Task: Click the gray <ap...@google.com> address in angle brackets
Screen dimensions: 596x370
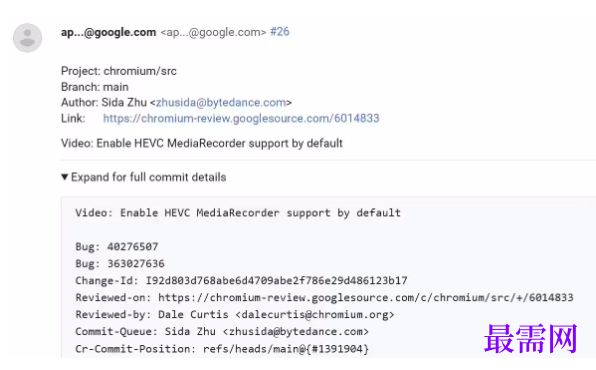Action: tap(213, 32)
